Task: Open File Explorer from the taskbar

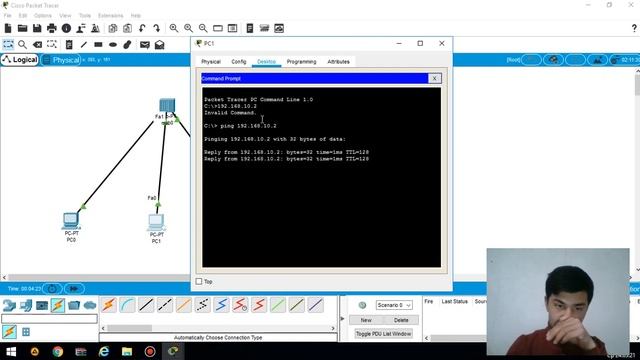Action: (x=127, y=351)
